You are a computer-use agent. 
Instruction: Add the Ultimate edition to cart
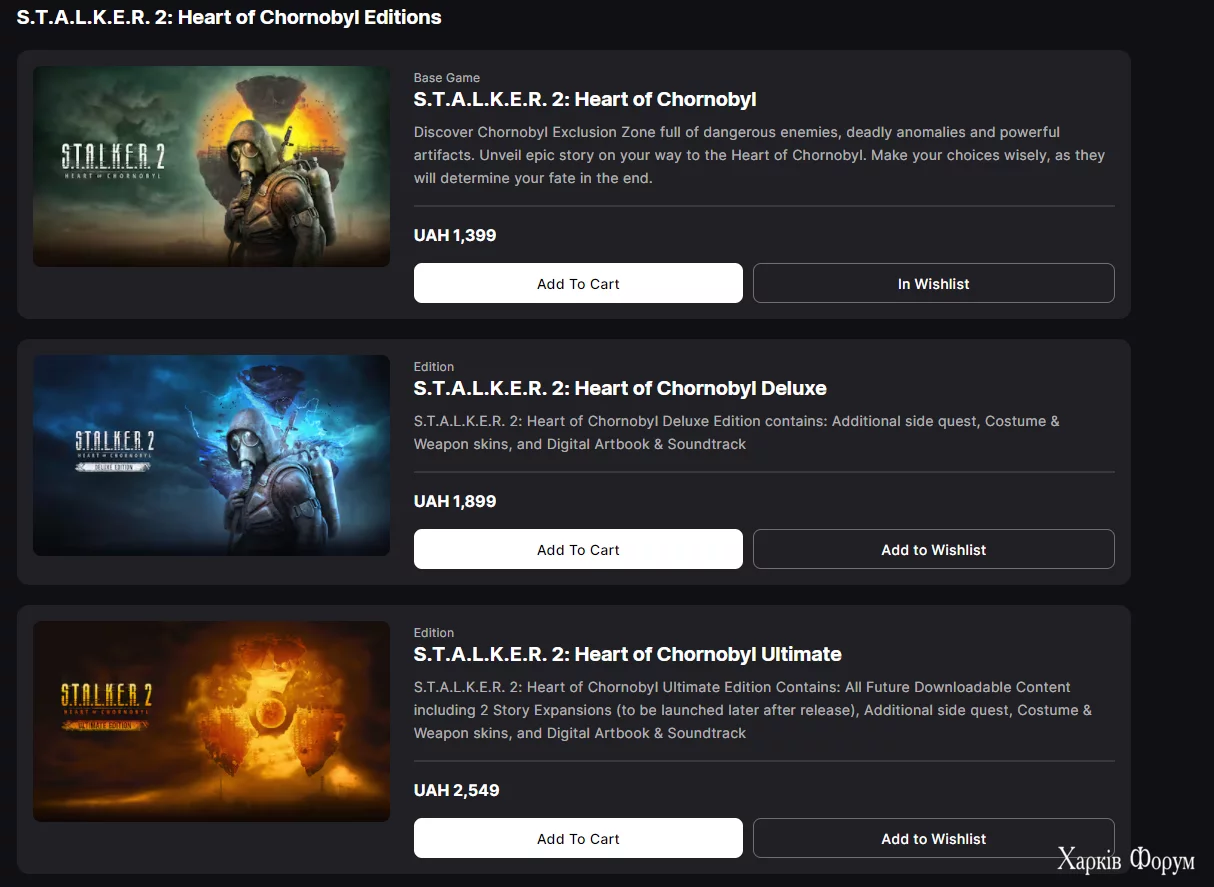(x=578, y=838)
